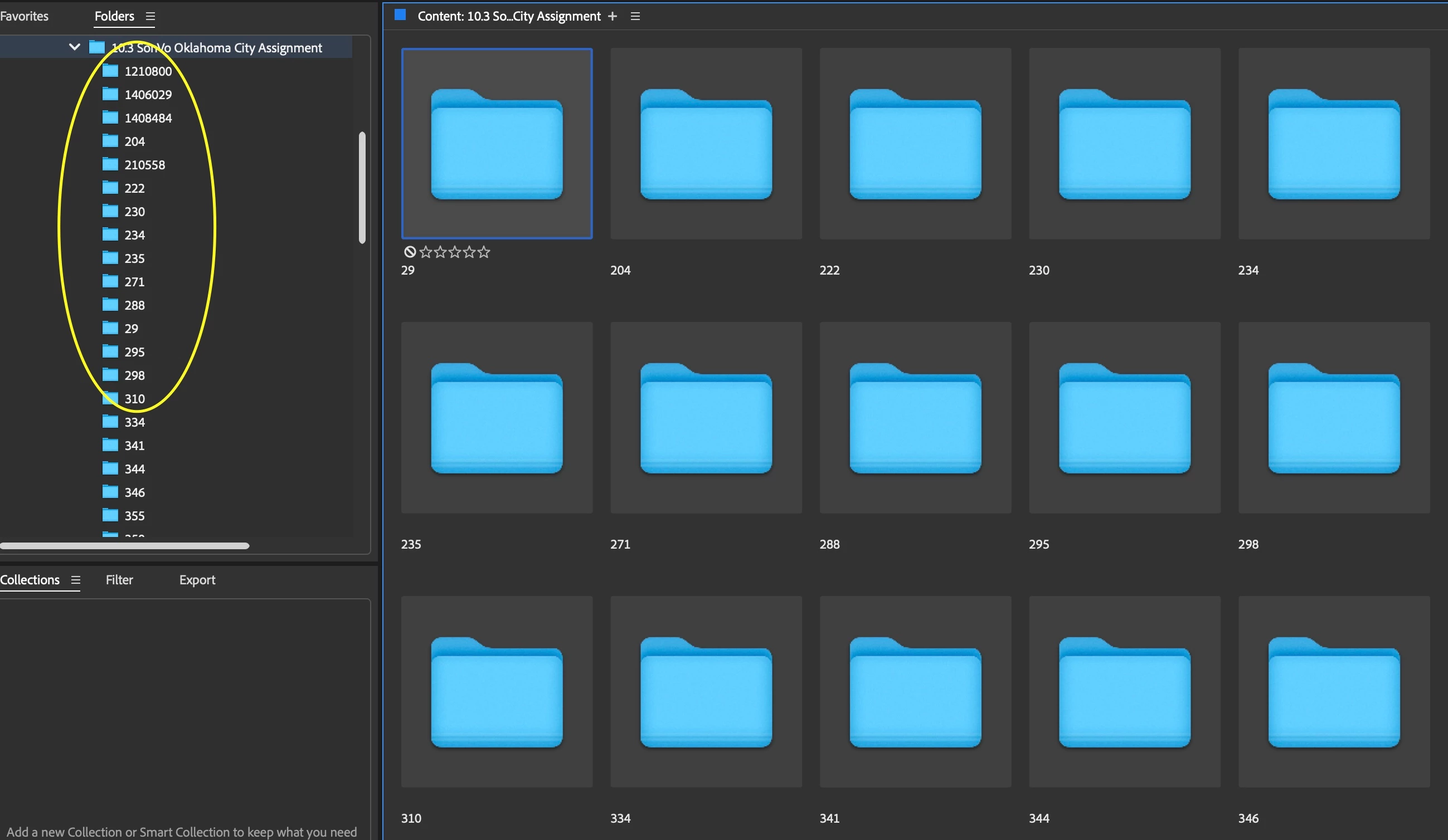The width and height of the screenshot is (1448, 840).
Task: Click the blue square Content panel icon
Action: pyautogui.click(x=401, y=15)
